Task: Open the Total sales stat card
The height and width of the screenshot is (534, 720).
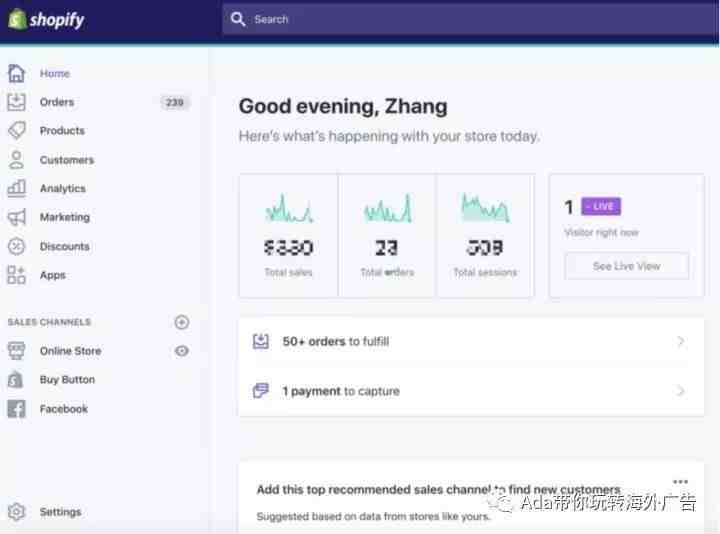Action: tap(288, 236)
